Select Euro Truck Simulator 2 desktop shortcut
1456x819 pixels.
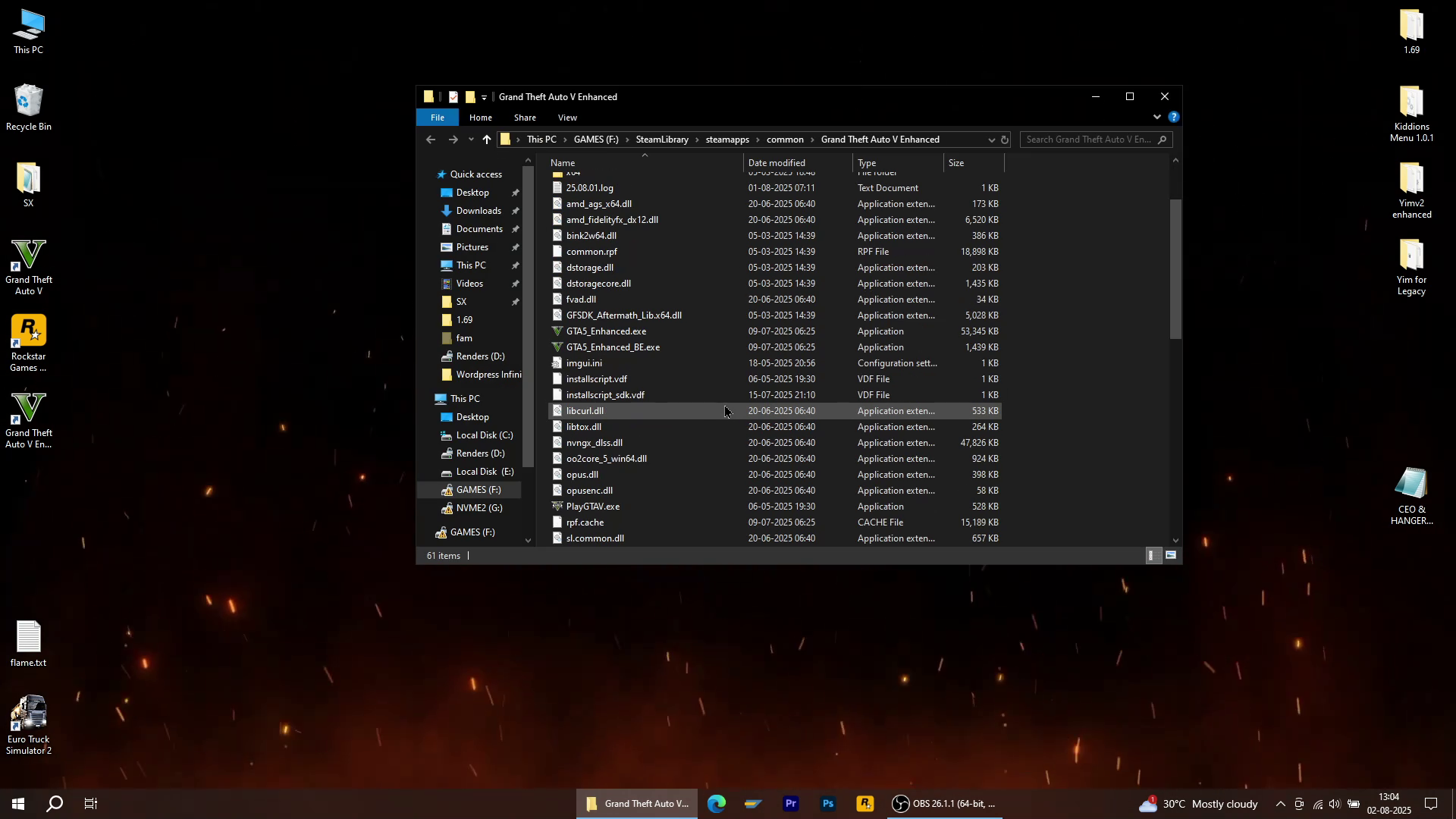pos(28,726)
